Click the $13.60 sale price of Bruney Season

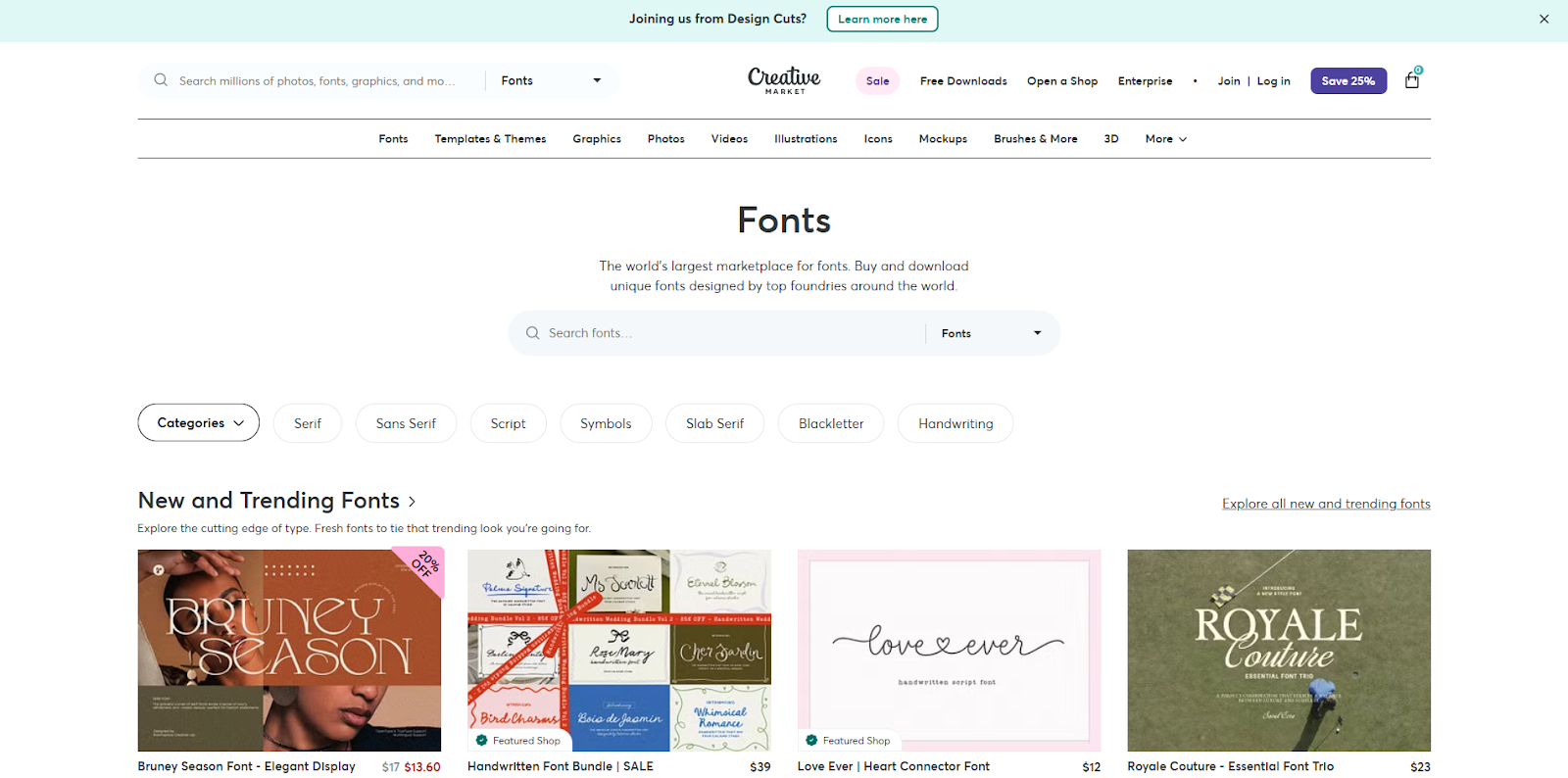pyautogui.click(x=422, y=767)
